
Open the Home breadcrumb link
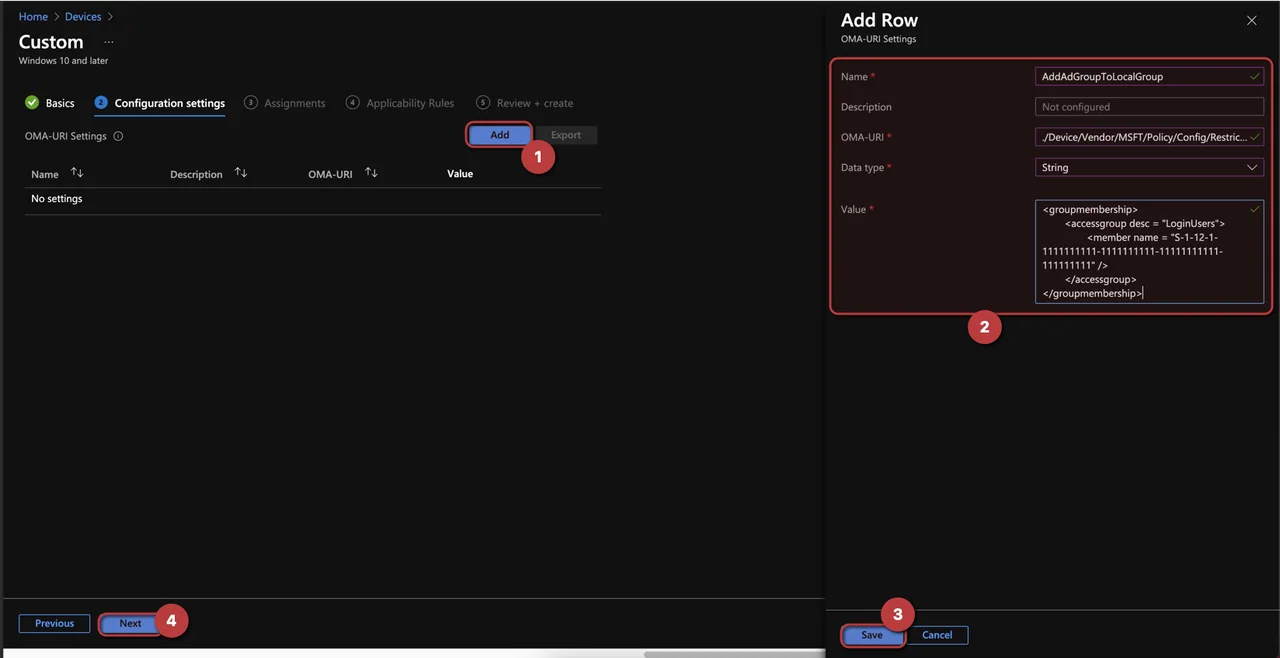pyautogui.click(x=33, y=17)
